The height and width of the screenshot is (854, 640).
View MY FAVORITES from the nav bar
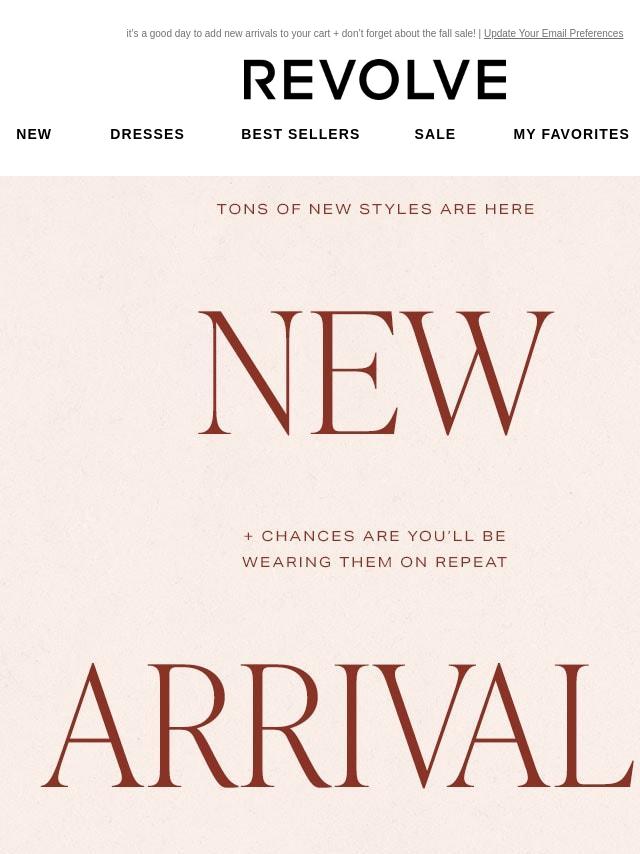[571, 134]
